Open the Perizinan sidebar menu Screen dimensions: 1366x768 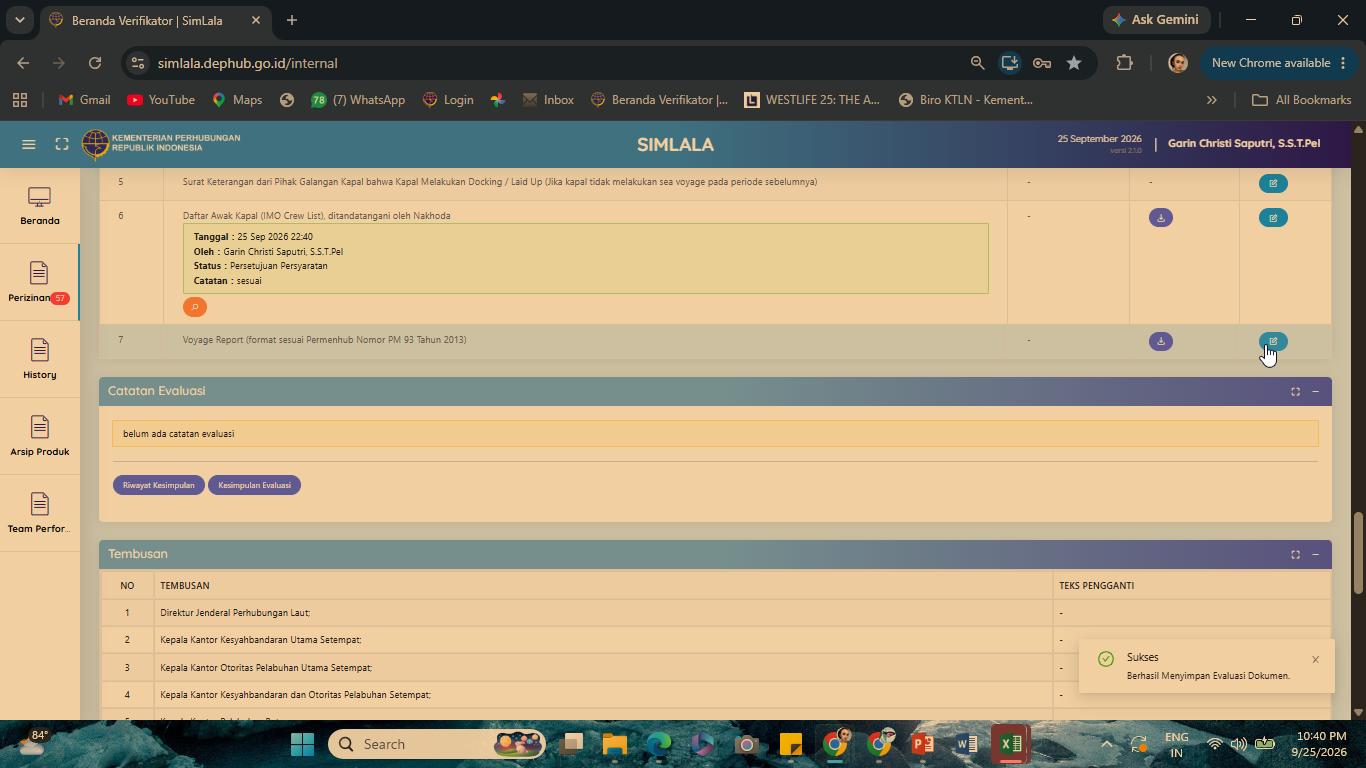(39, 282)
